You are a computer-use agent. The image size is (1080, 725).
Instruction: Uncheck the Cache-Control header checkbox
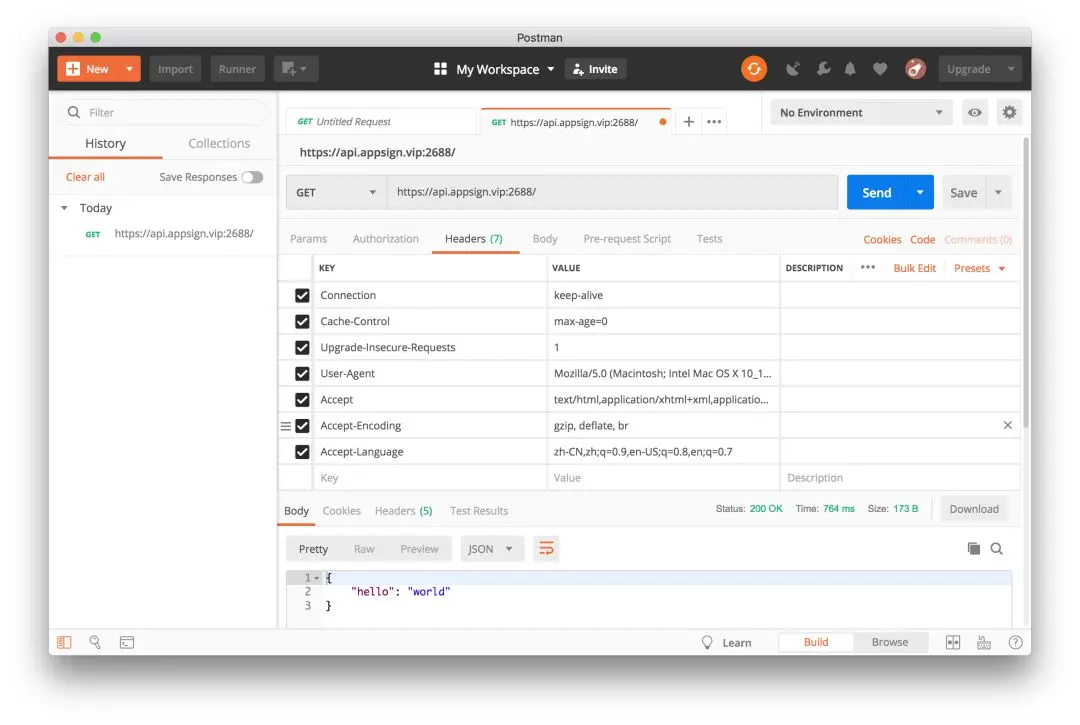coord(302,322)
